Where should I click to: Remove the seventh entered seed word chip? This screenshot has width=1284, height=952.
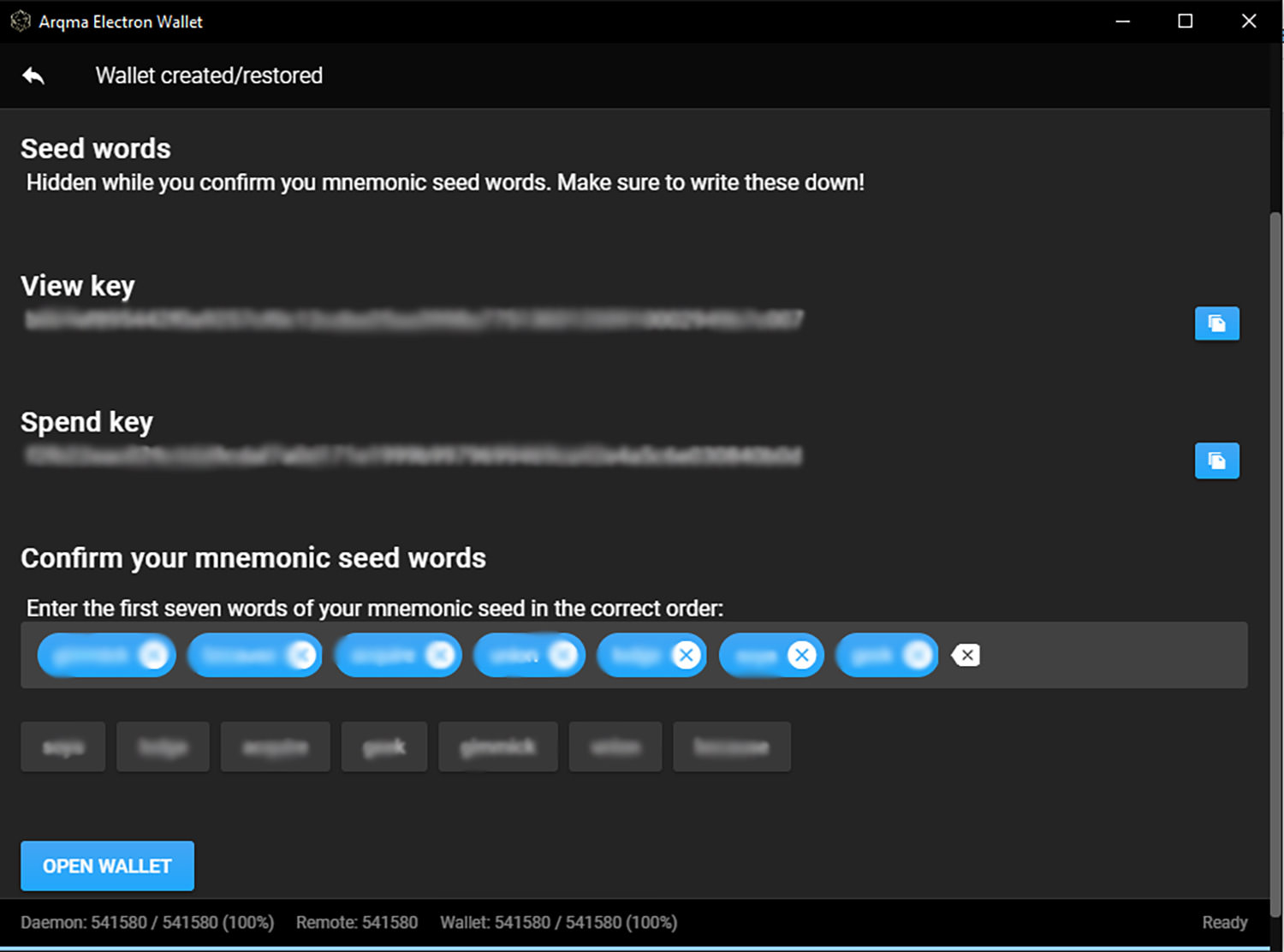coord(918,655)
